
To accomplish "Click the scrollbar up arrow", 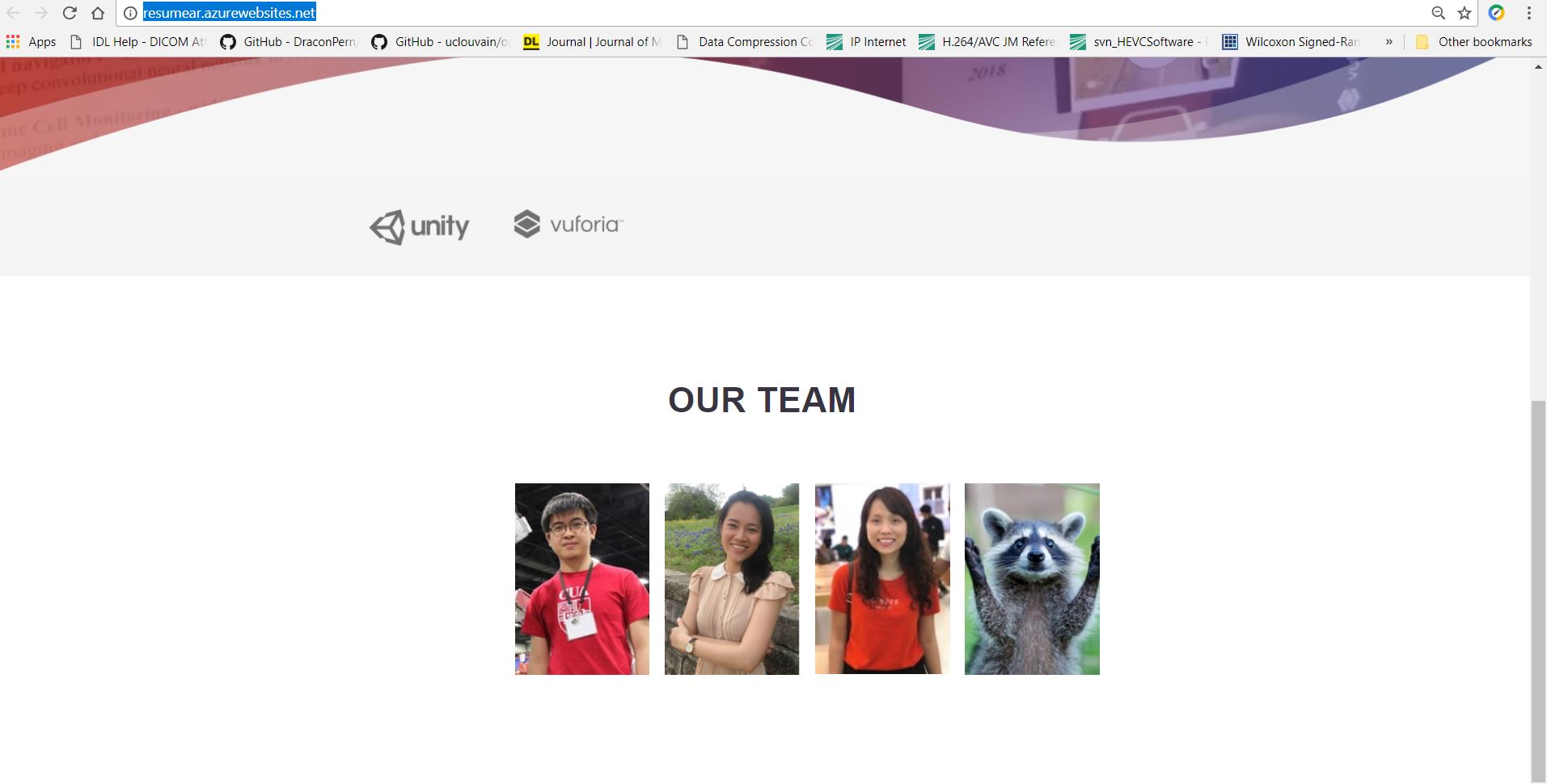I will (x=1538, y=67).
